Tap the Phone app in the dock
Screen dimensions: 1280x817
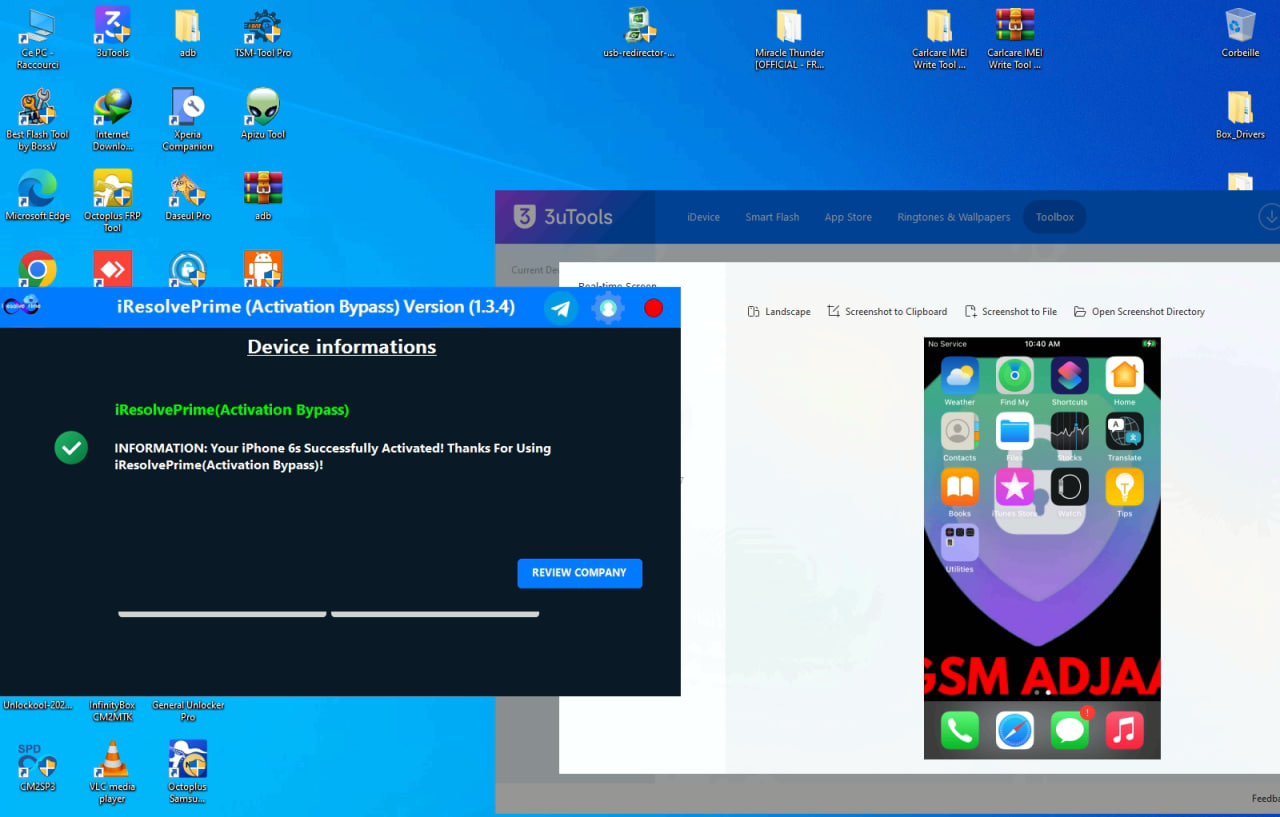tap(959, 731)
